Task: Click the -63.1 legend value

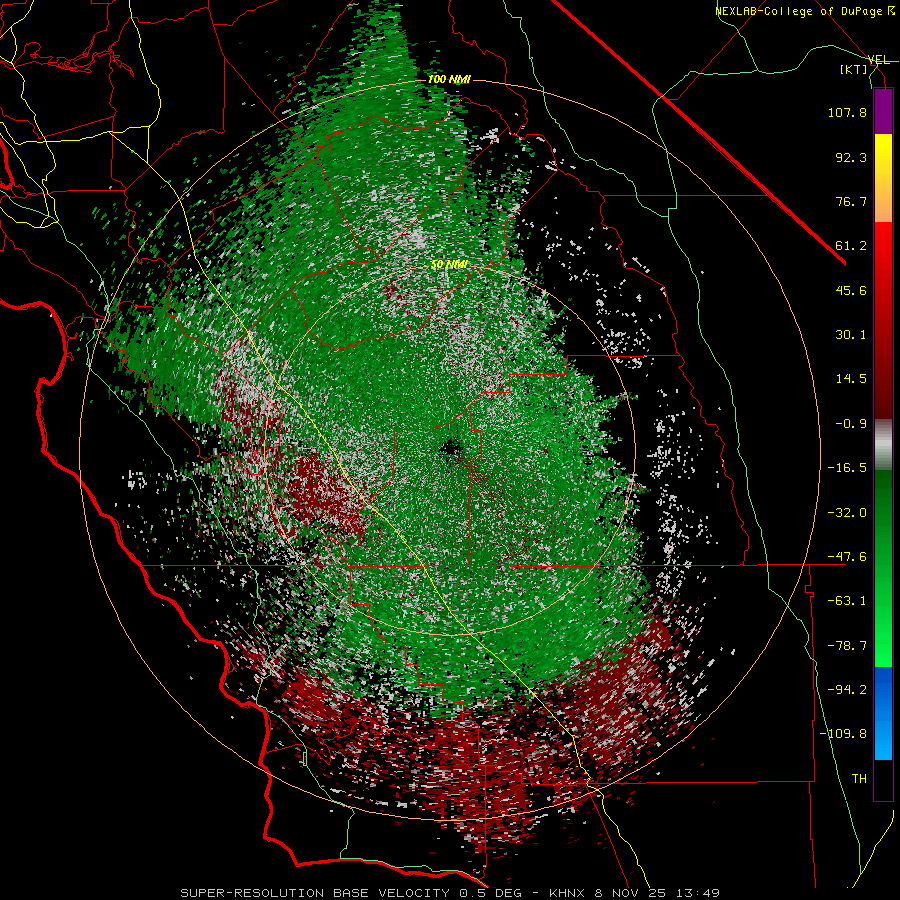Action: (x=847, y=601)
